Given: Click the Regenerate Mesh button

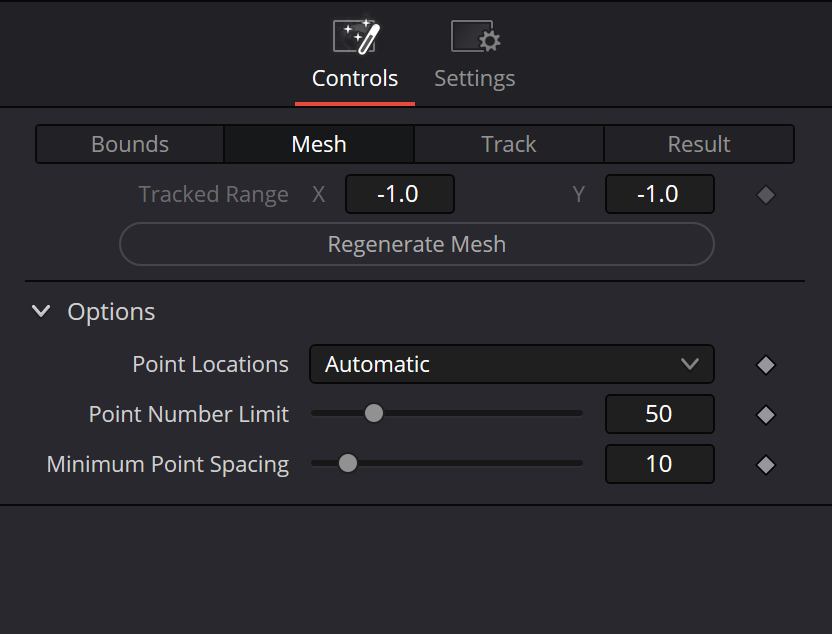Looking at the screenshot, I should [417, 244].
